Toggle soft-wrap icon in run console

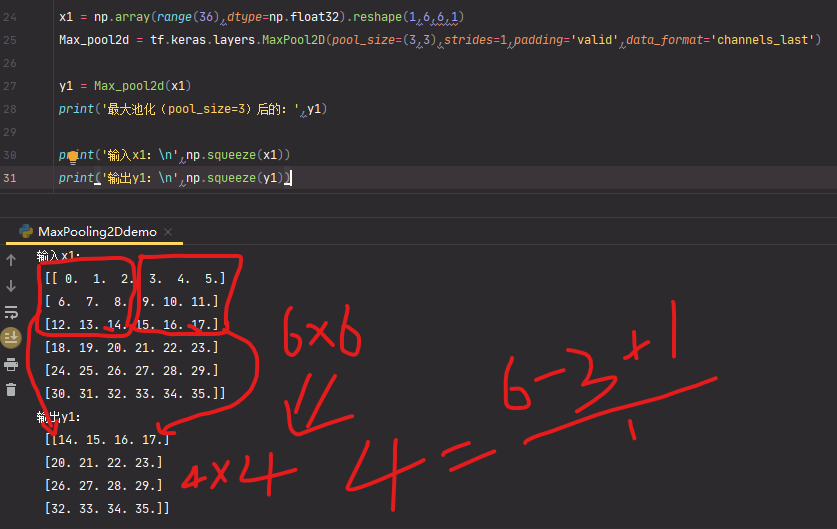11,312
